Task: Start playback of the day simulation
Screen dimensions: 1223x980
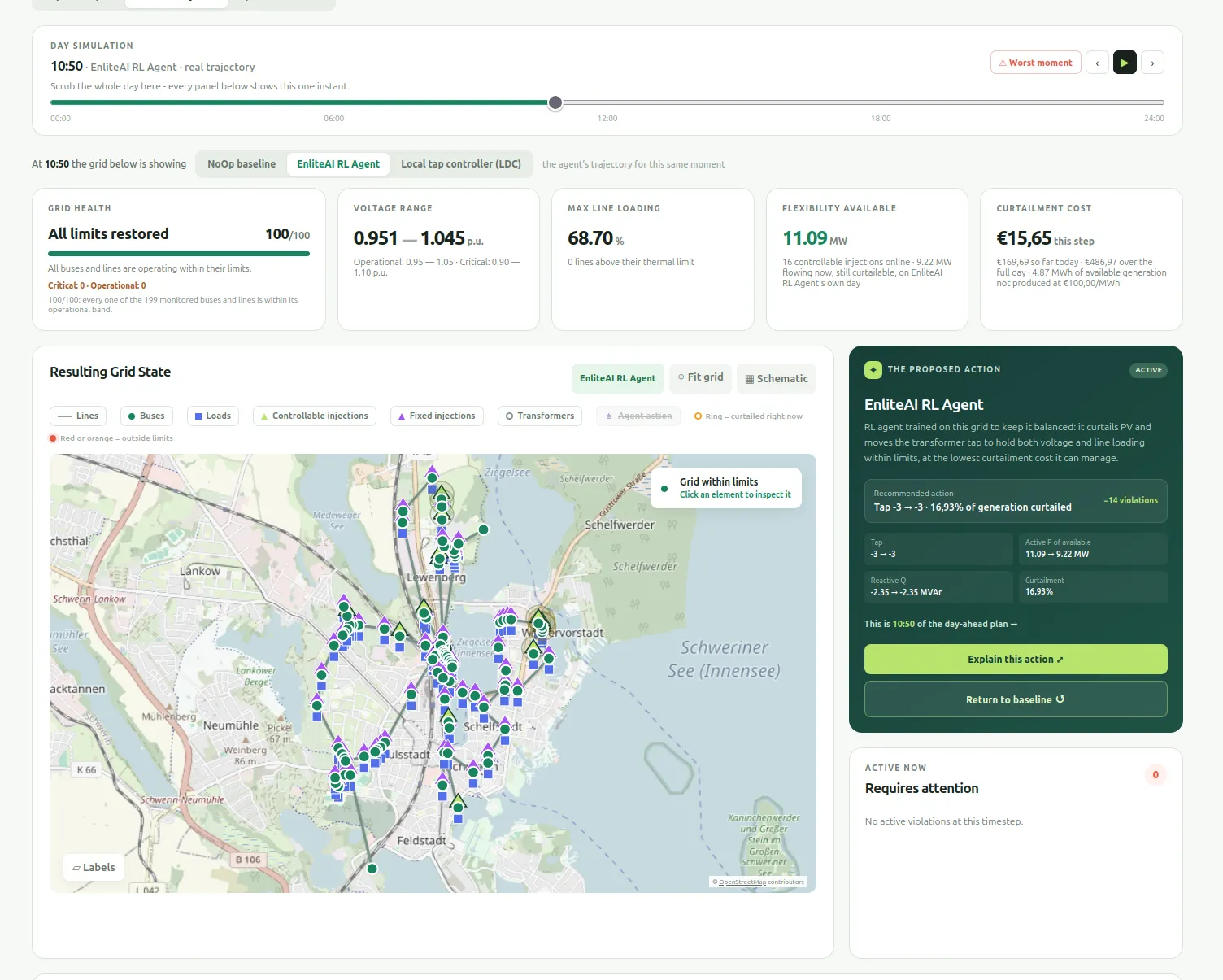Action: 1125,63
